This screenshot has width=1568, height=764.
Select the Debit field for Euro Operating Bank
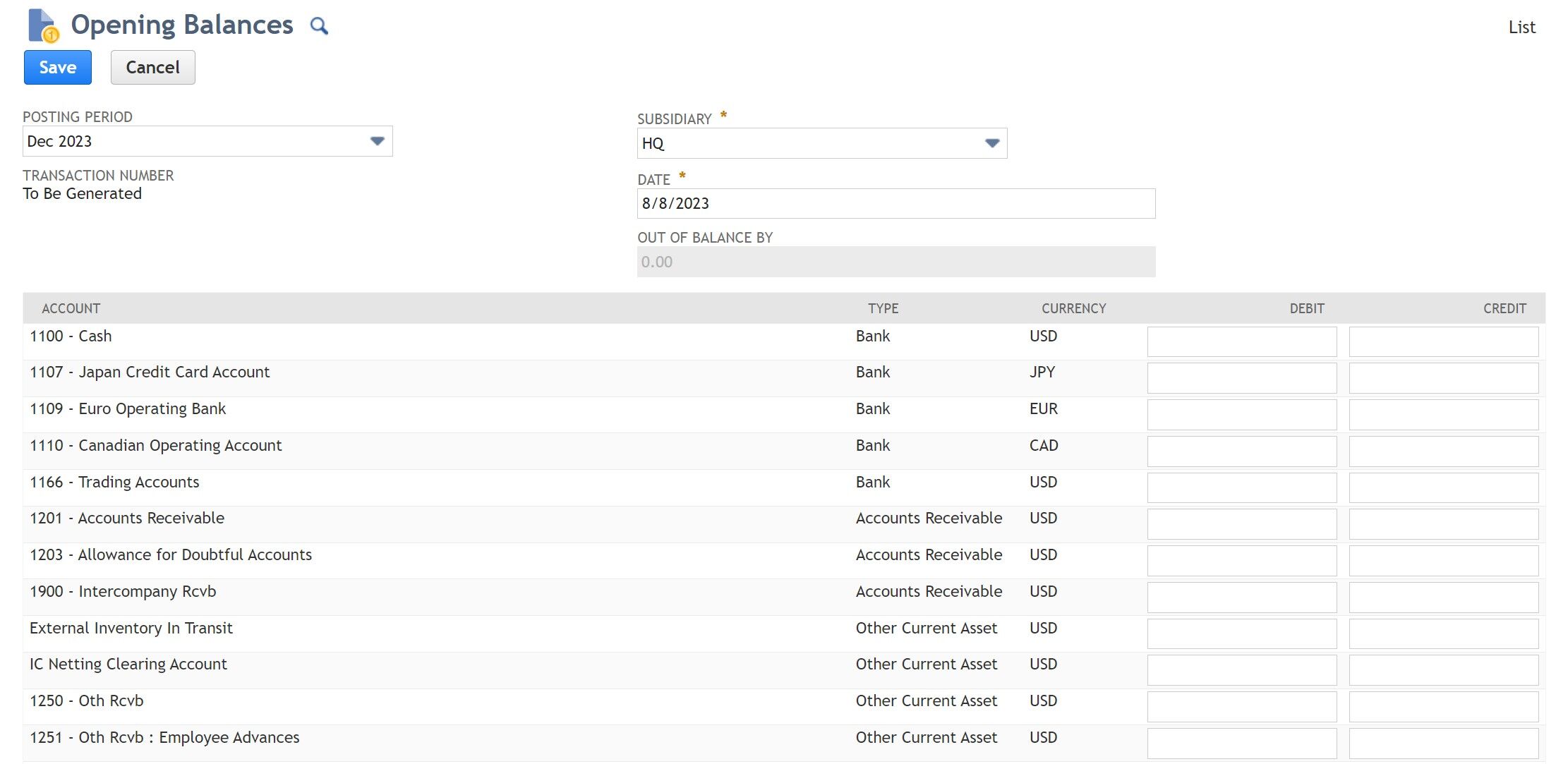1241,414
